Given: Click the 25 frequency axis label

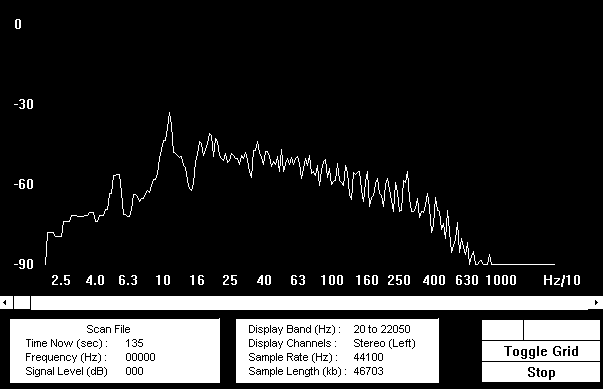Looking at the screenshot, I should [x=230, y=280].
